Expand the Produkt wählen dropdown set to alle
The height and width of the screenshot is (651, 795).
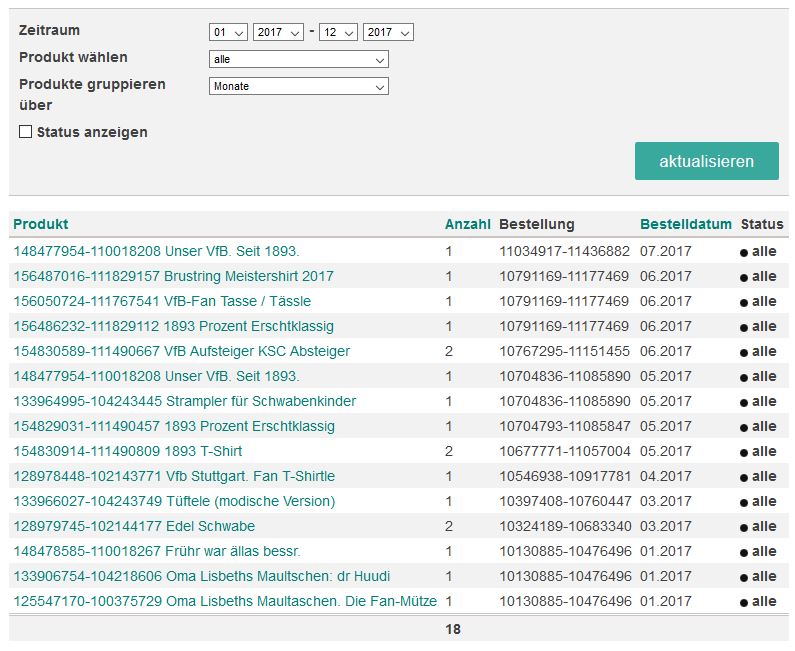[299, 59]
